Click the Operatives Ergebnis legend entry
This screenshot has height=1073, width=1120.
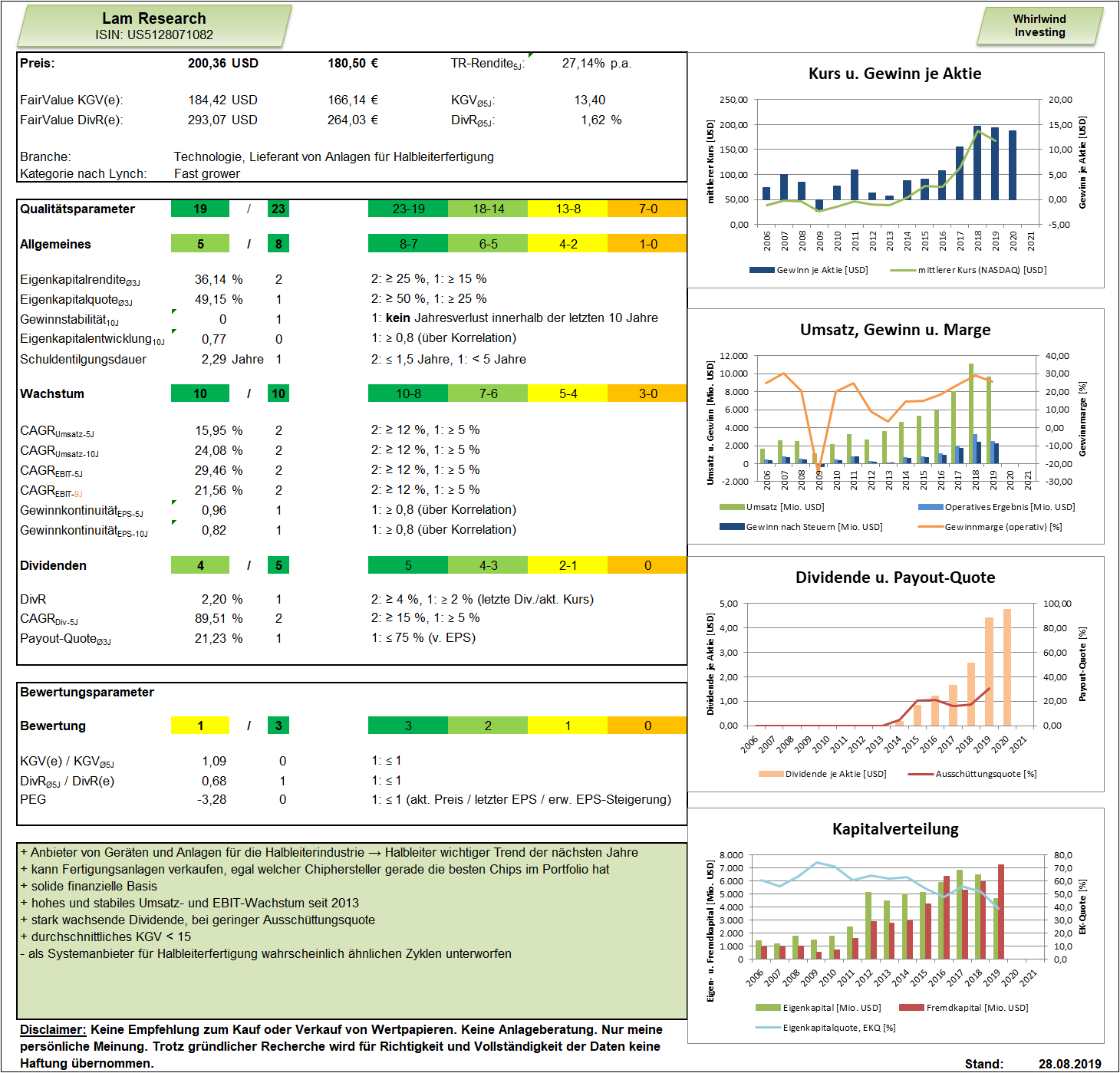tap(996, 507)
